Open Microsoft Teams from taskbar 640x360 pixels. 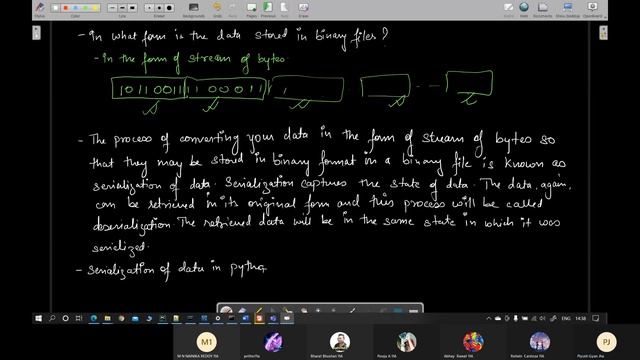pyautogui.click(x=273, y=318)
